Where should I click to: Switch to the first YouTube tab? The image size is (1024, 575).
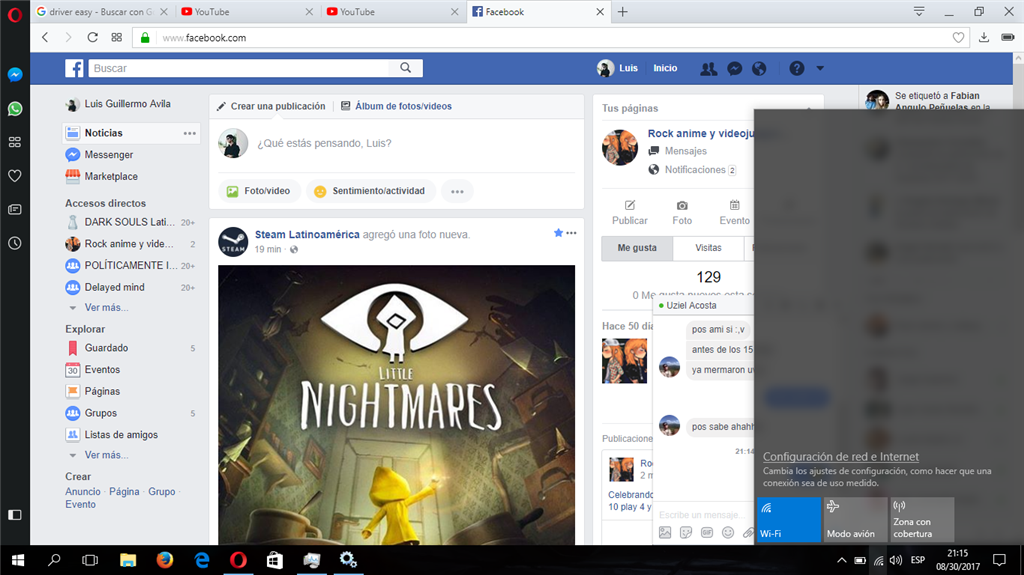click(246, 12)
